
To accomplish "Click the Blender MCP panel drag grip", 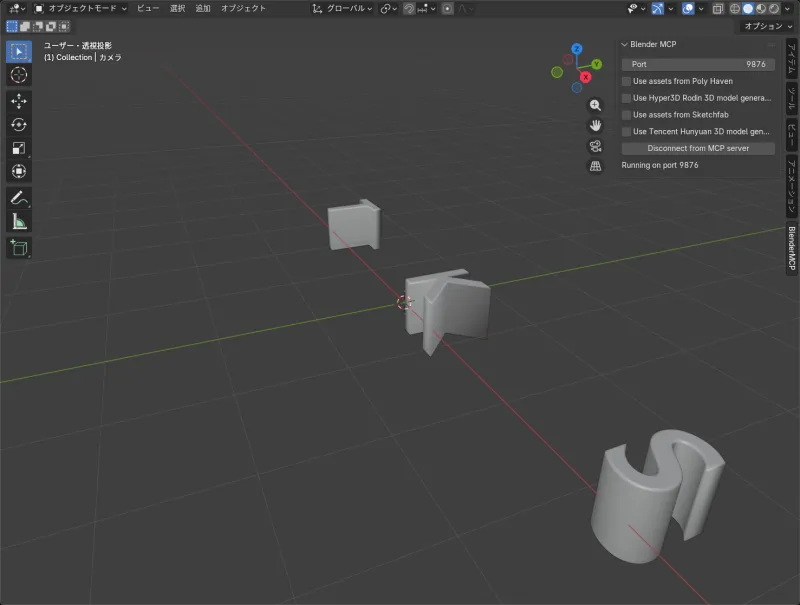I will 771,45.
